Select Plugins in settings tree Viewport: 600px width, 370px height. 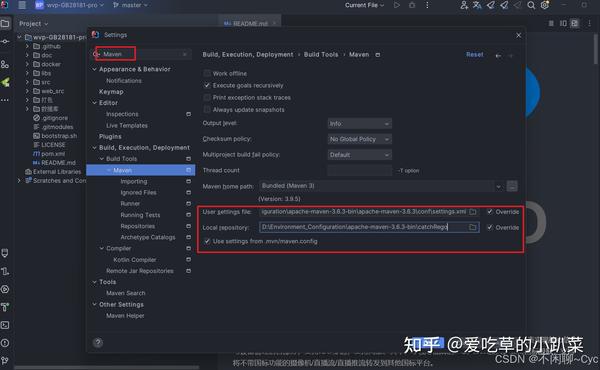(x=110, y=137)
